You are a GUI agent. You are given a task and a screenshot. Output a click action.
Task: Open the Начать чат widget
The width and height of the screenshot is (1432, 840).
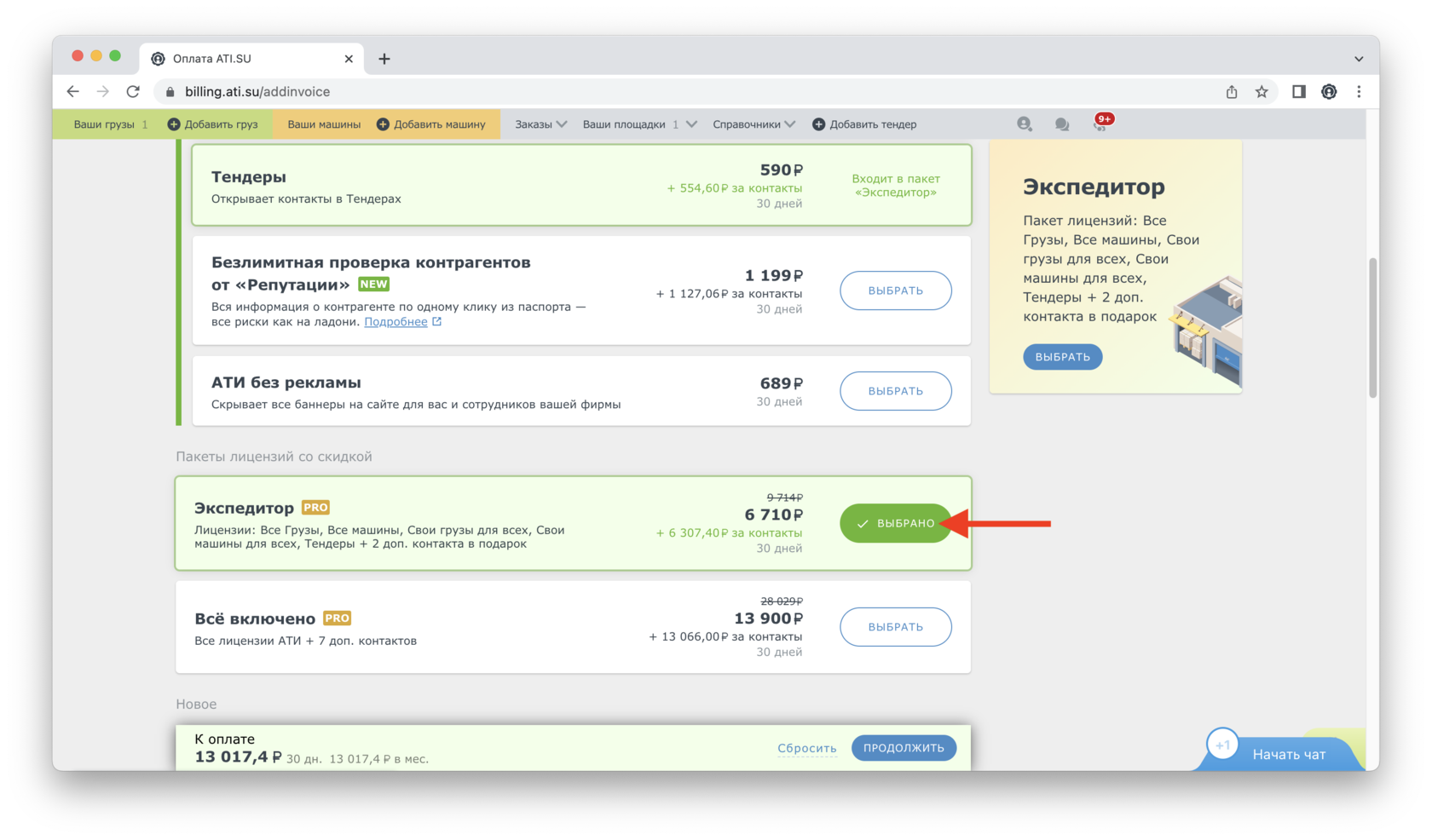point(1289,754)
